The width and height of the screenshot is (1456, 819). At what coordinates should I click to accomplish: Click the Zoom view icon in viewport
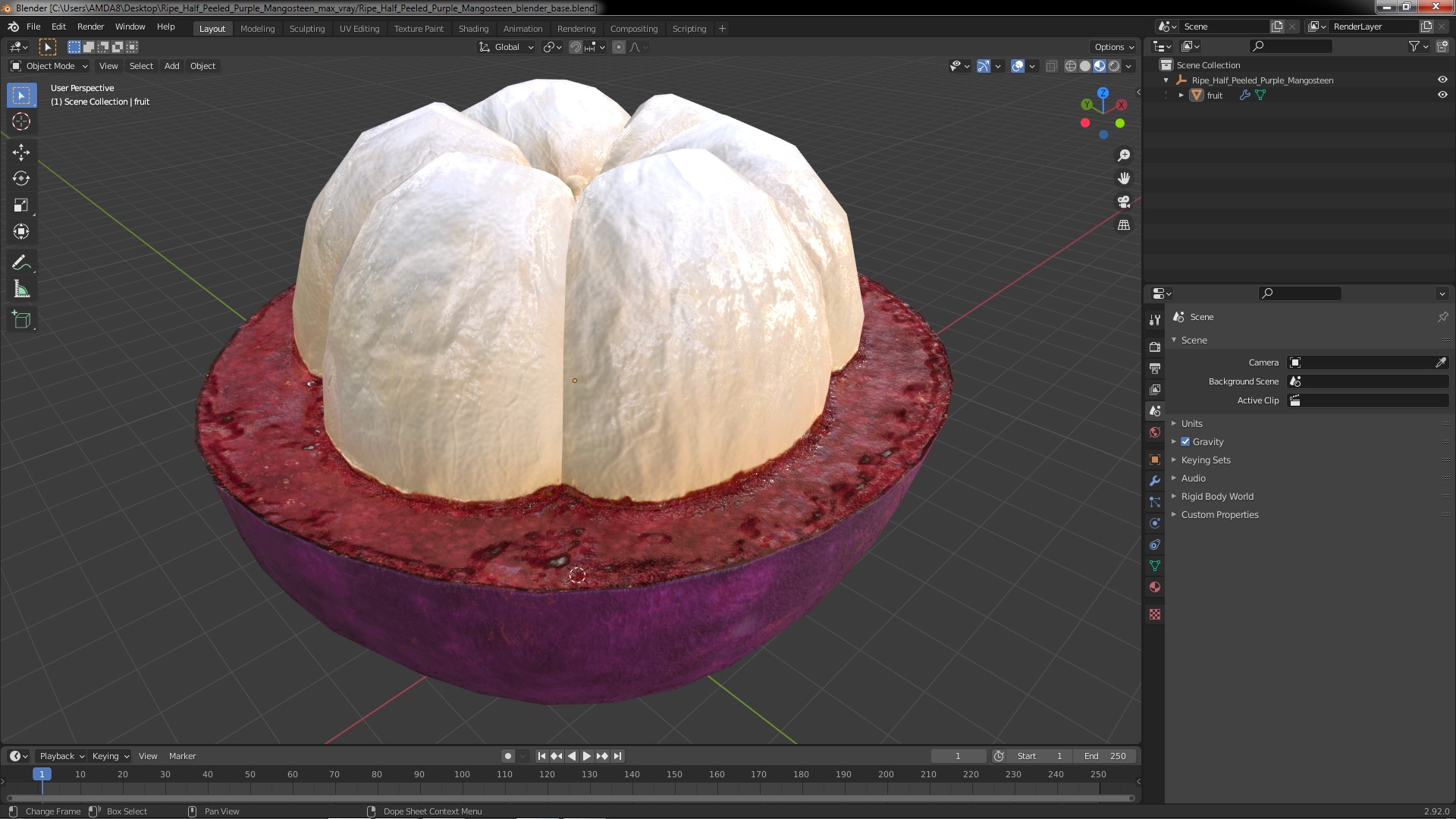[x=1124, y=155]
